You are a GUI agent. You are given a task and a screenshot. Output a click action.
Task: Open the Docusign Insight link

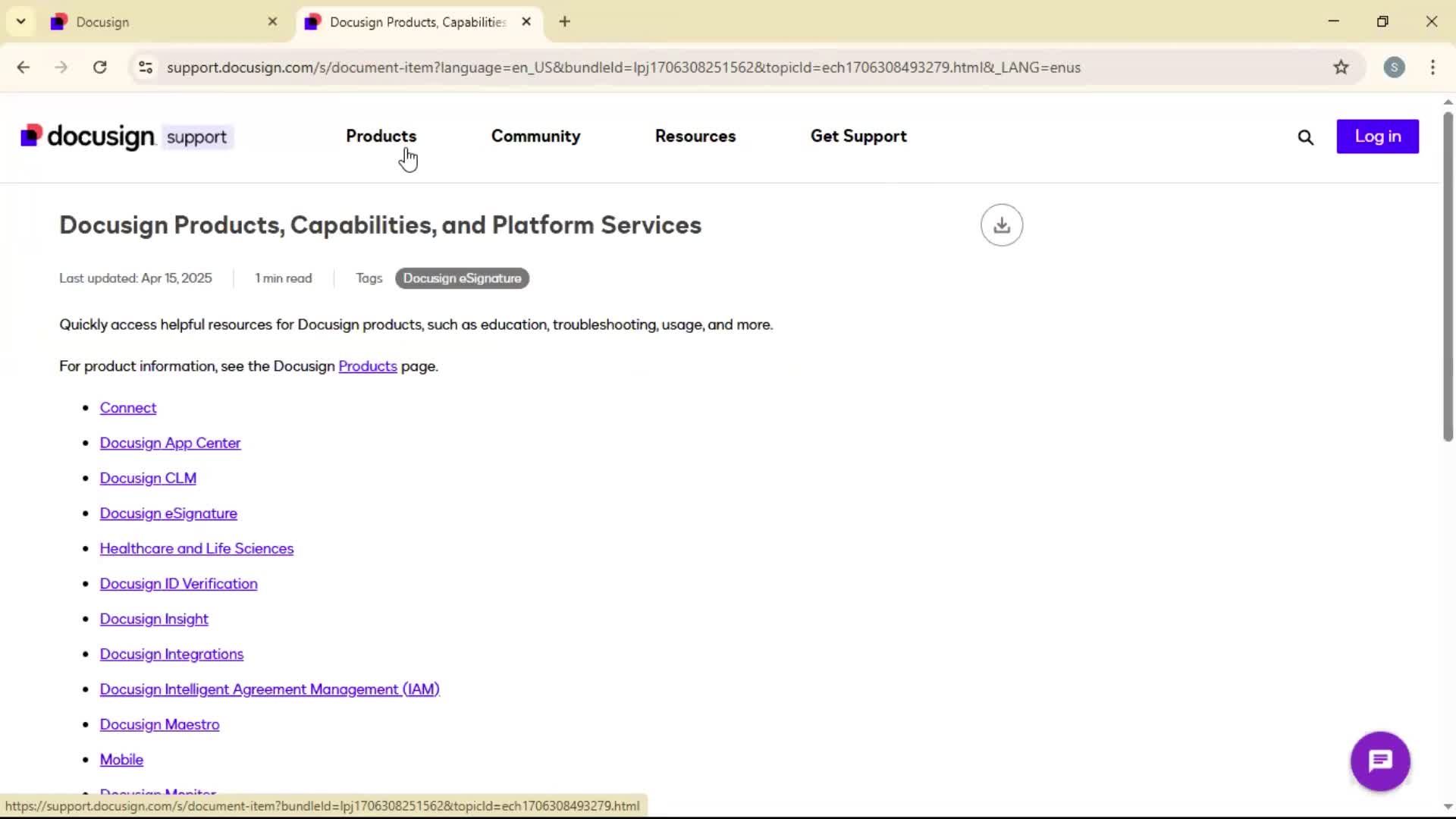coord(154,620)
